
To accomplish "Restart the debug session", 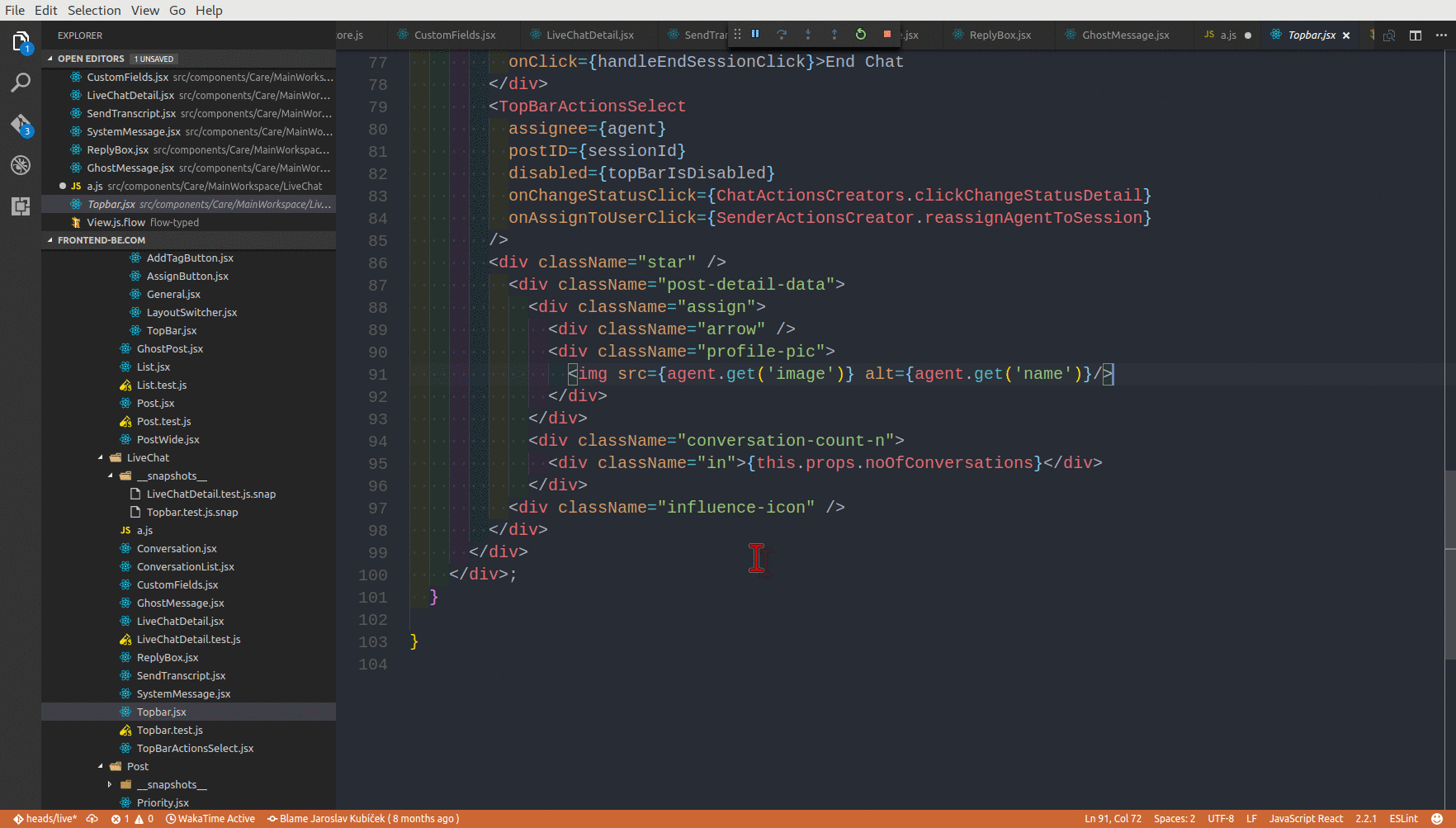I will (861, 34).
